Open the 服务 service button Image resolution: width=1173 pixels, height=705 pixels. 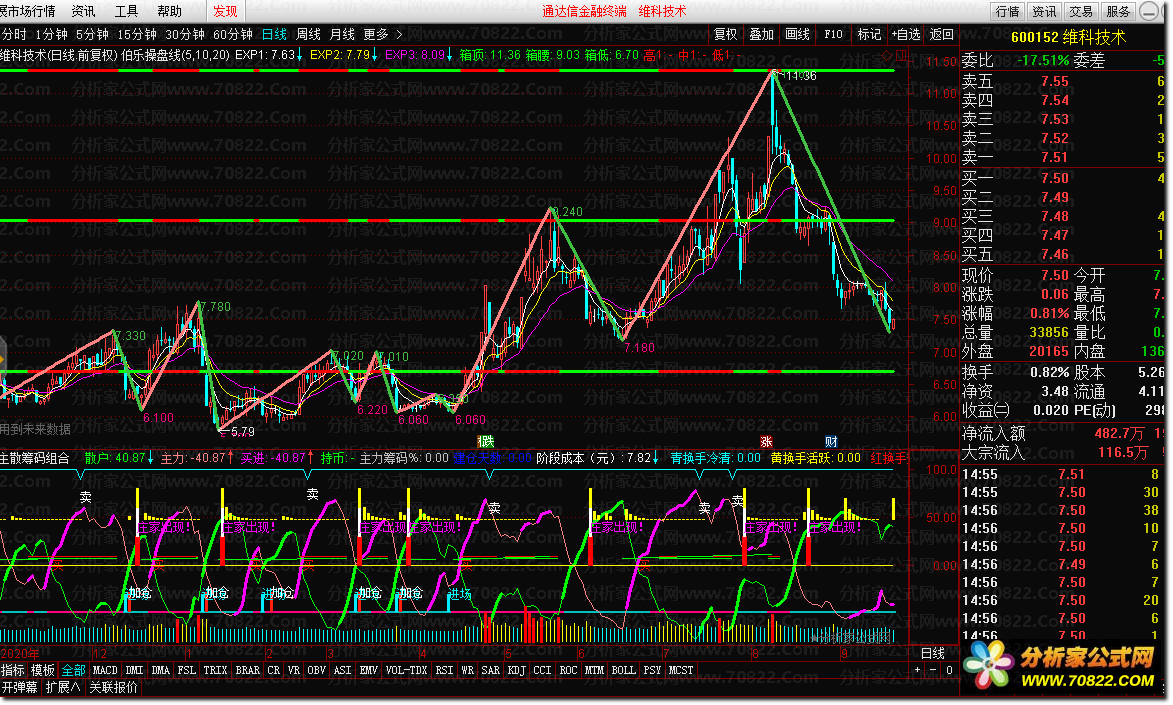[1118, 11]
